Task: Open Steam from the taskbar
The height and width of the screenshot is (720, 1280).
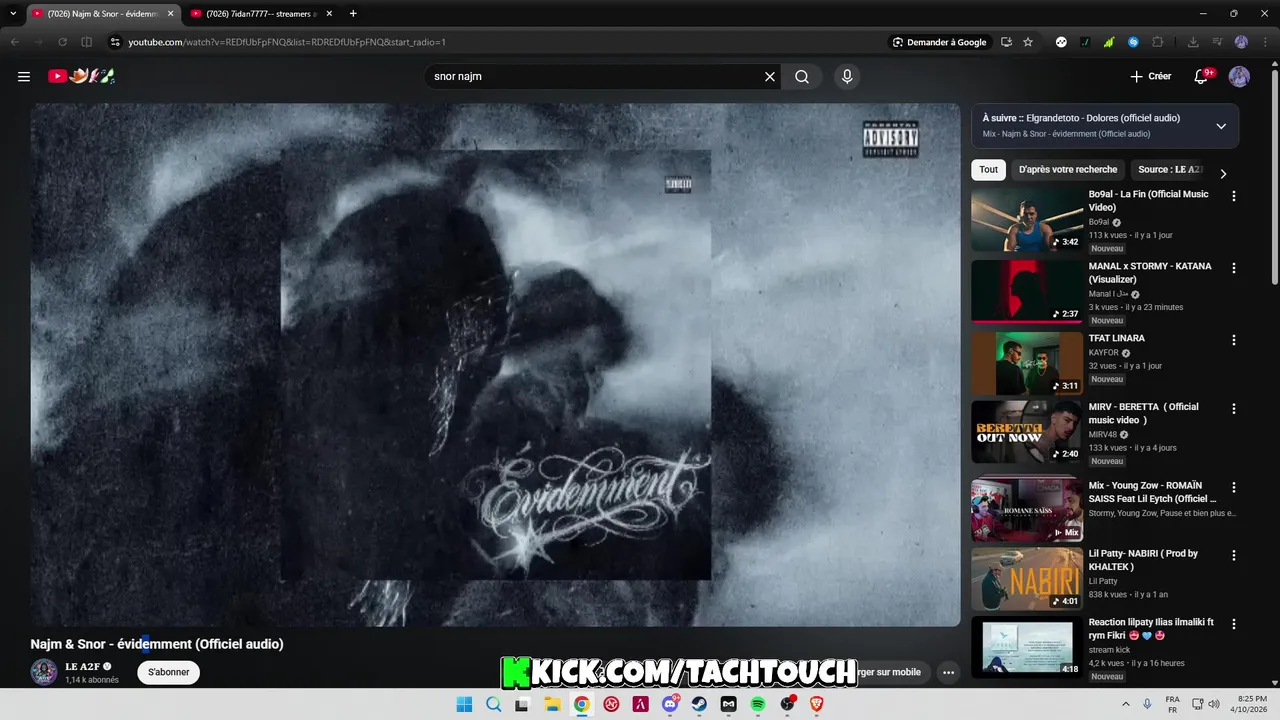Action: pyautogui.click(x=699, y=704)
